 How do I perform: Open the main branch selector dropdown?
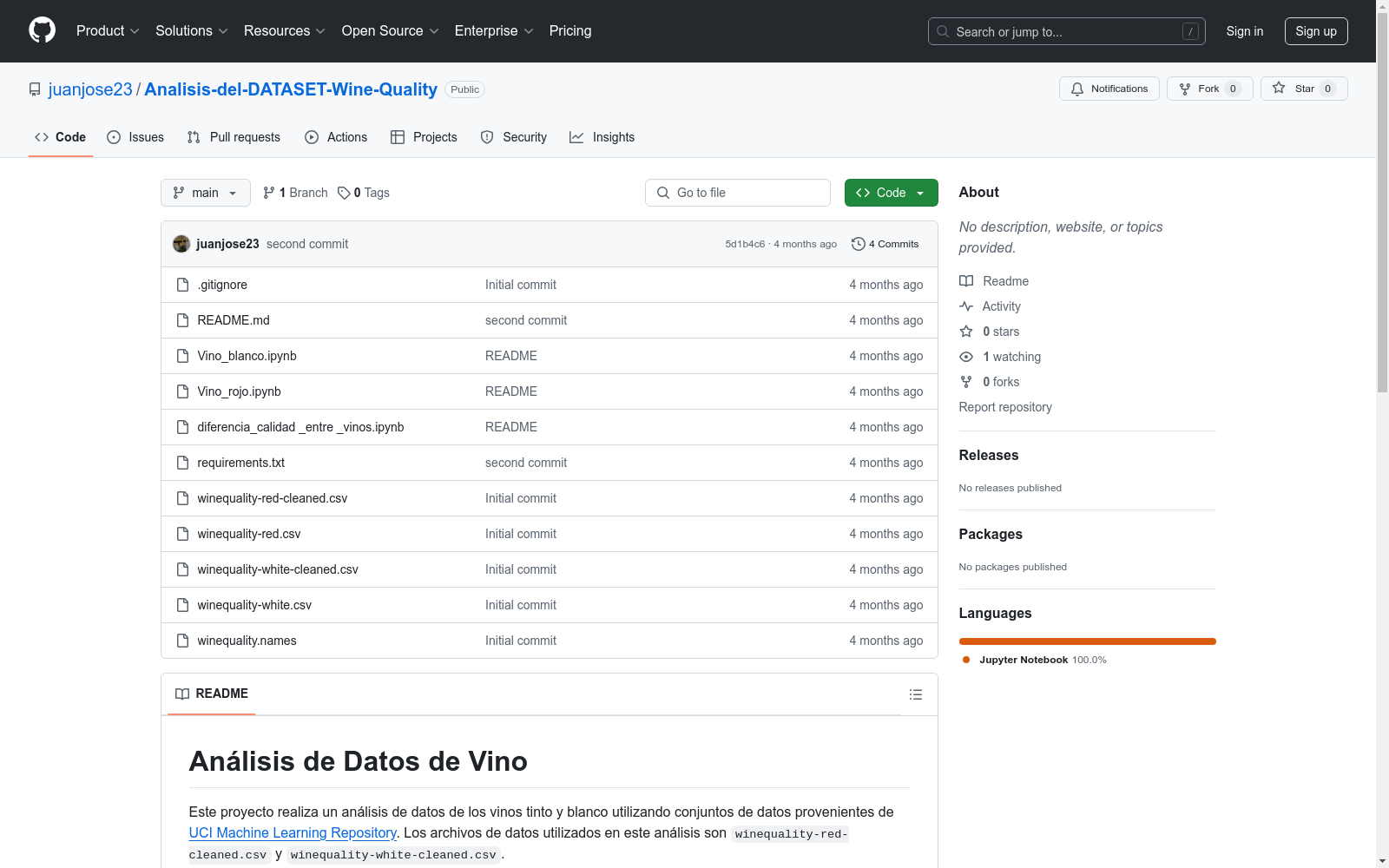(x=206, y=193)
